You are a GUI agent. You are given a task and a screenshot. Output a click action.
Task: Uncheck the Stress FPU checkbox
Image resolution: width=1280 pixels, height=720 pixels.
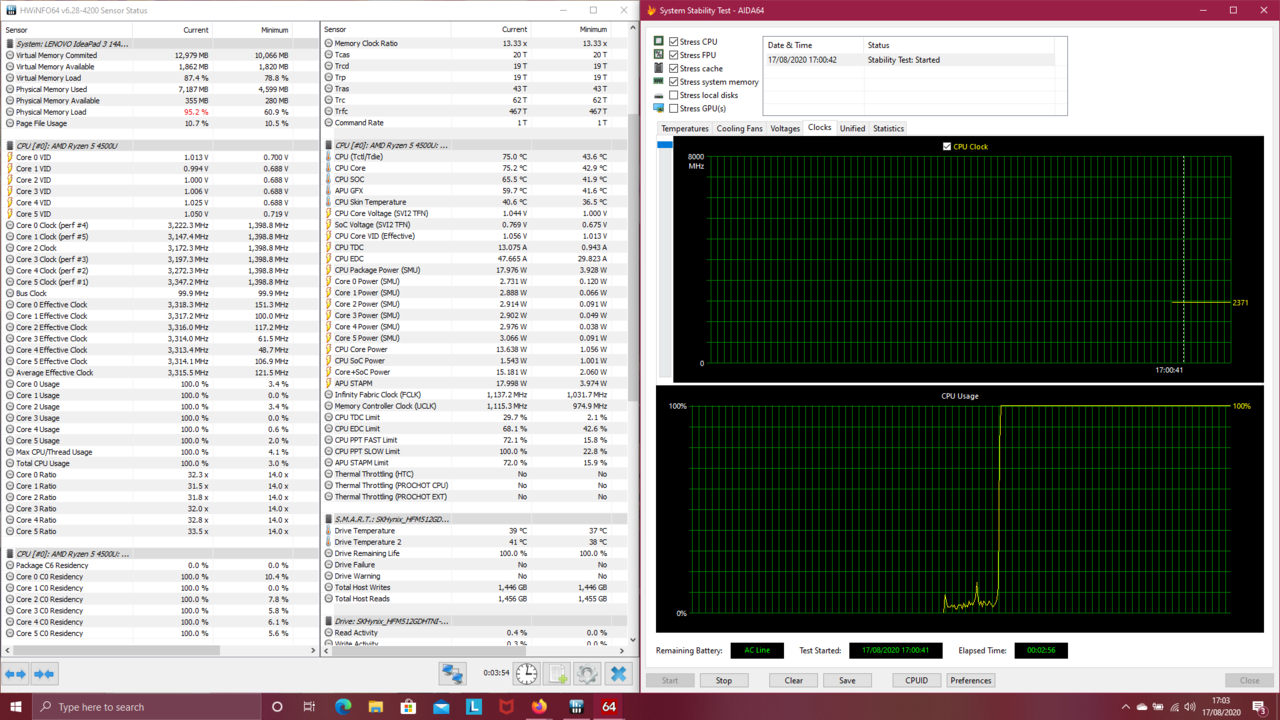pos(673,55)
